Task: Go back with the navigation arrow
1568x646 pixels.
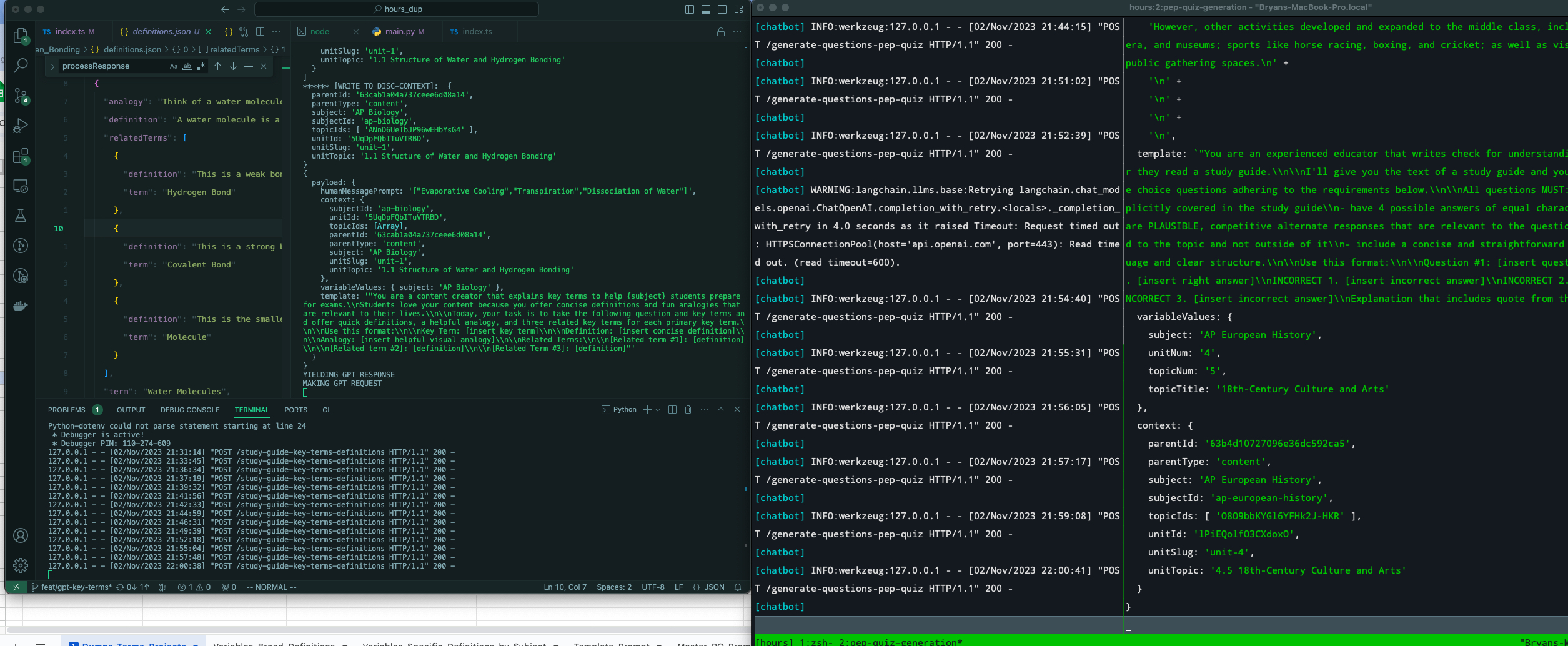Action: 225,9
